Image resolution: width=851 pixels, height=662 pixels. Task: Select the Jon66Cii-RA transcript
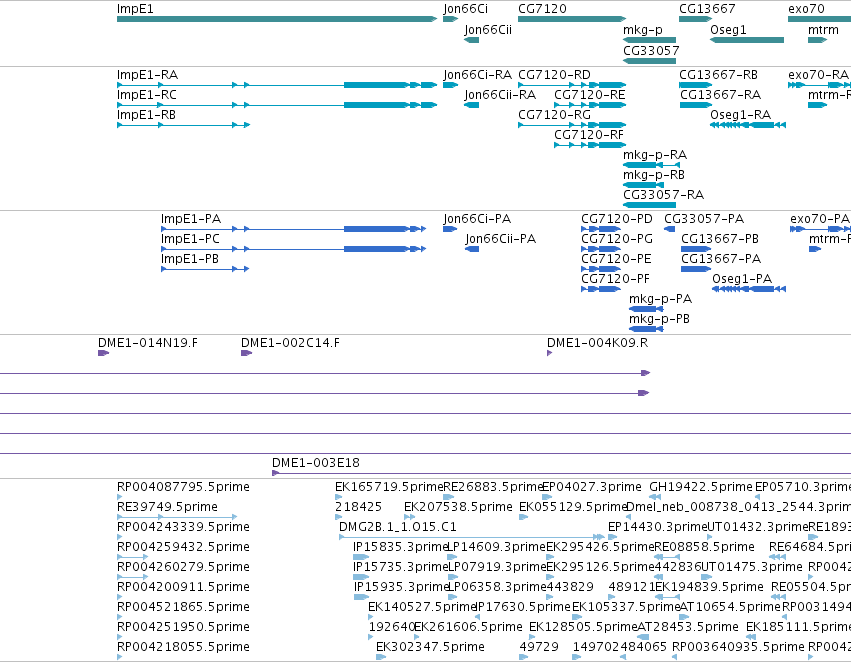(x=472, y=105)
